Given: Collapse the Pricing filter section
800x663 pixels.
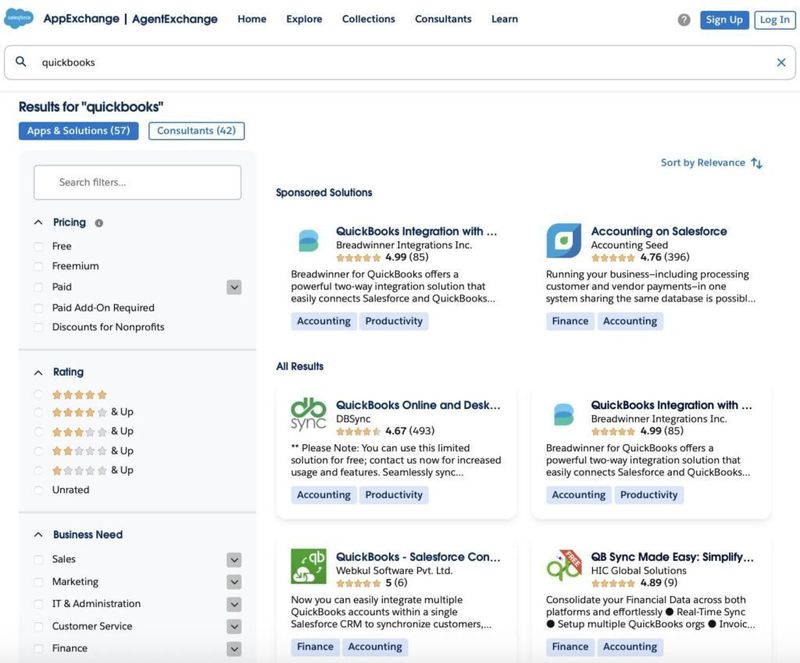Looking at the screenshot, I should tap(38, 223).
